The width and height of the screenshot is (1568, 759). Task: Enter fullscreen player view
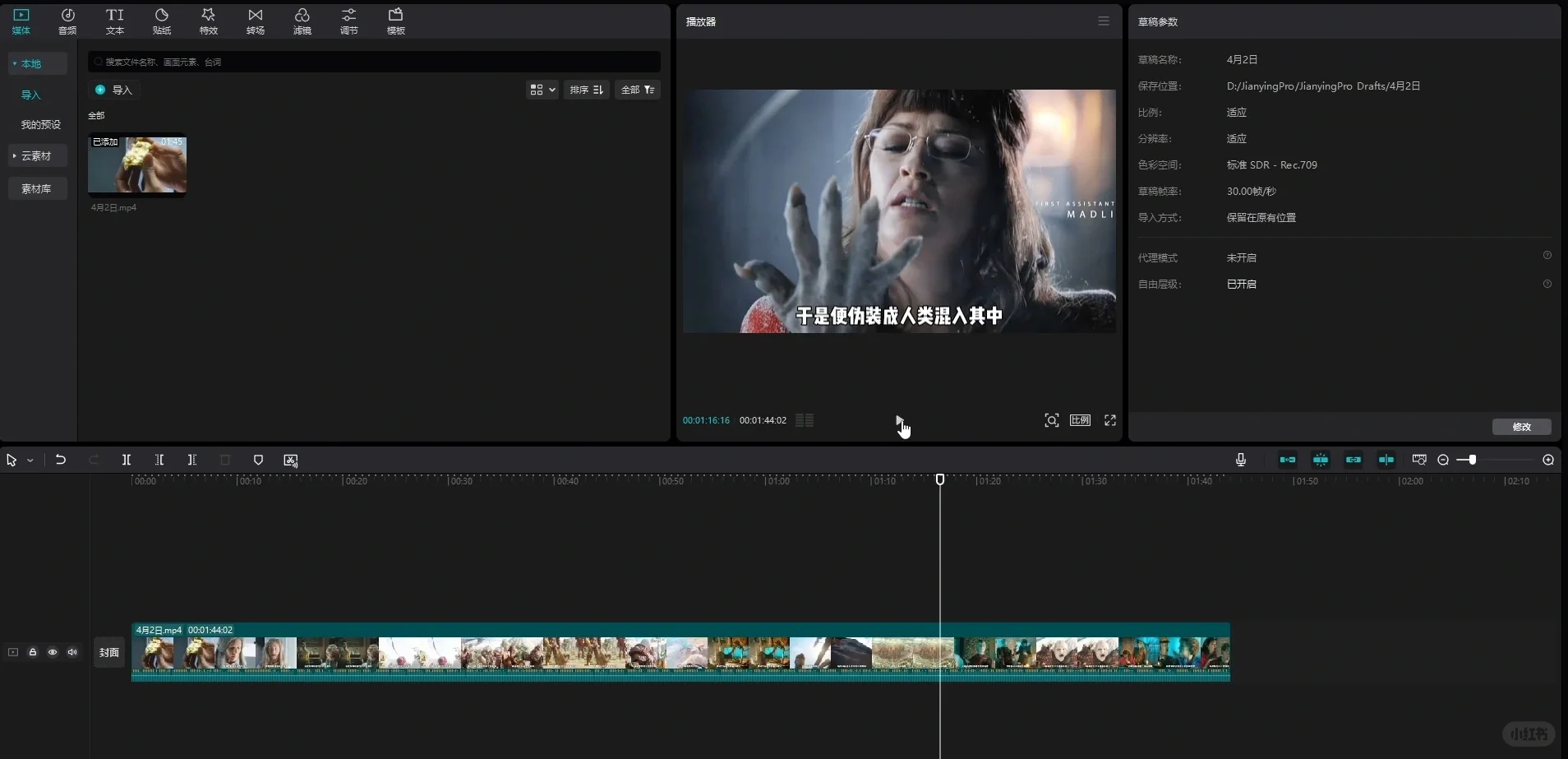(x=1110, y=420)
